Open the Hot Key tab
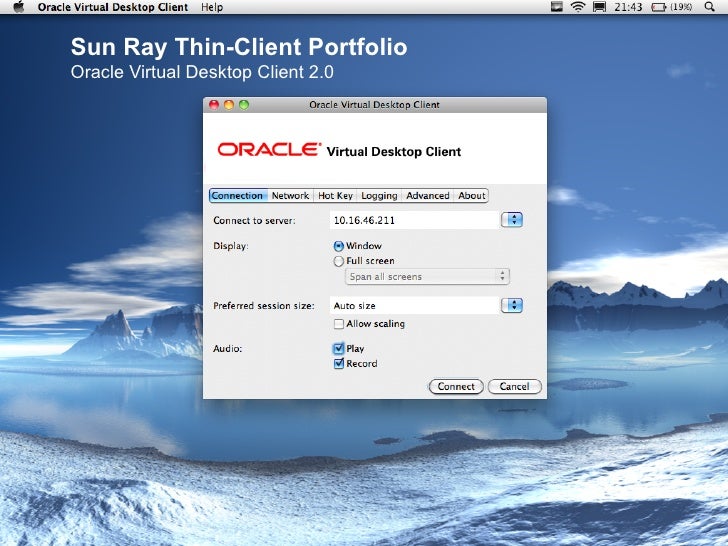This screenshot has width=728, height=546. pyautogui.click(x=335, y=195)
